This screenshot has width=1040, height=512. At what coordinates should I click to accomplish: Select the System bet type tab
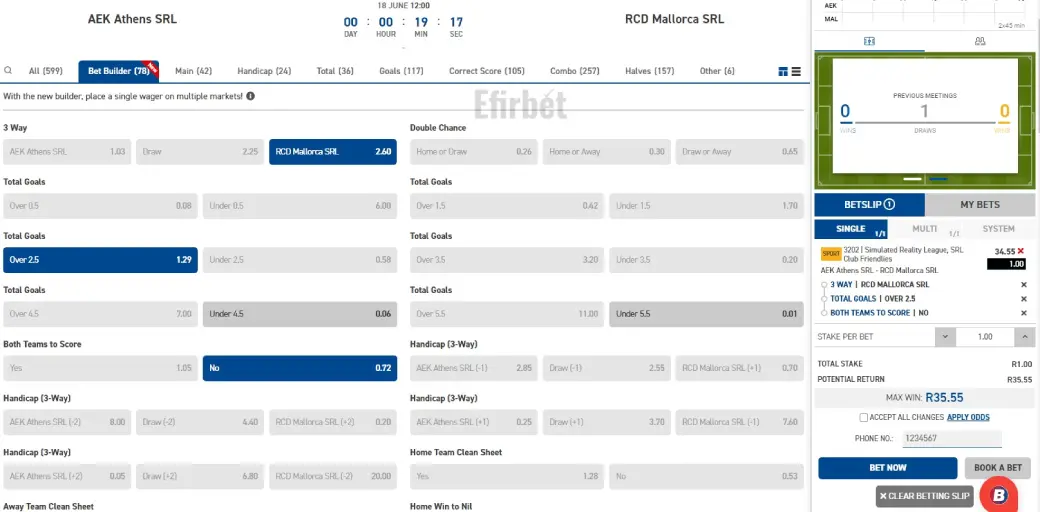point(998,229)
